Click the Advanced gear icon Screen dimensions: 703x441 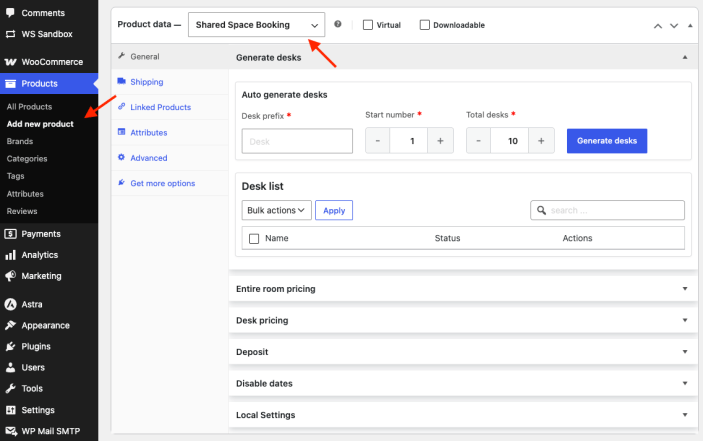click(121, 157)
